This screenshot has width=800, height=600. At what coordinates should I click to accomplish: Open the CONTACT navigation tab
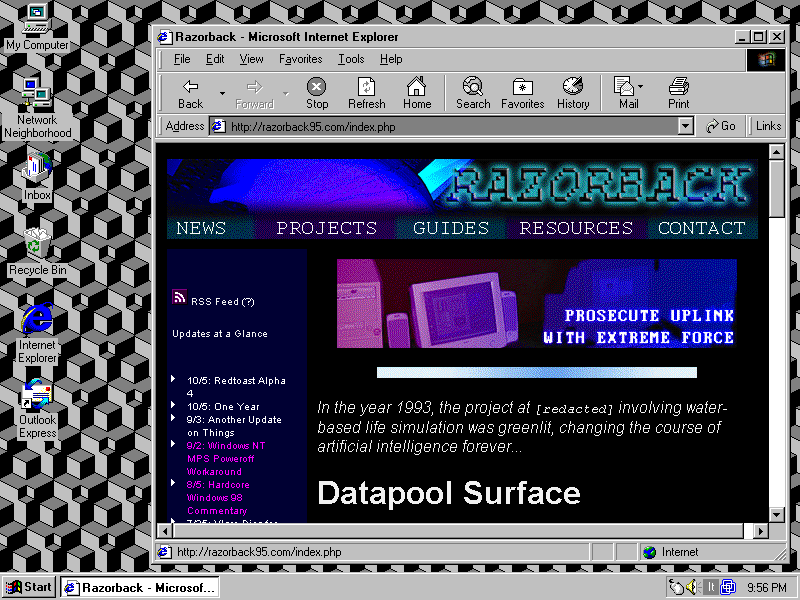coord(702,228)
